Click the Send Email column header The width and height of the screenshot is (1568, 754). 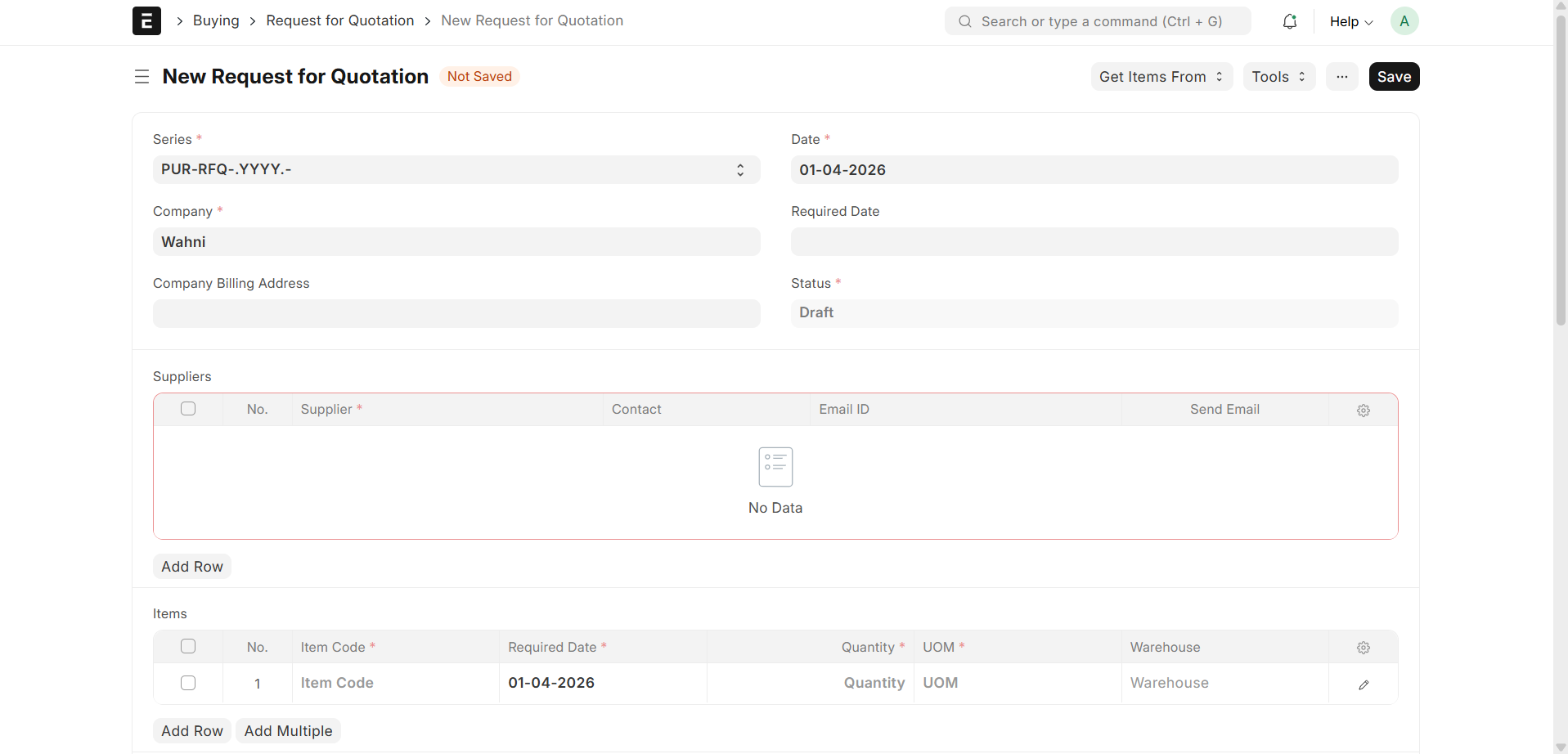click(x=1224, y=410)
